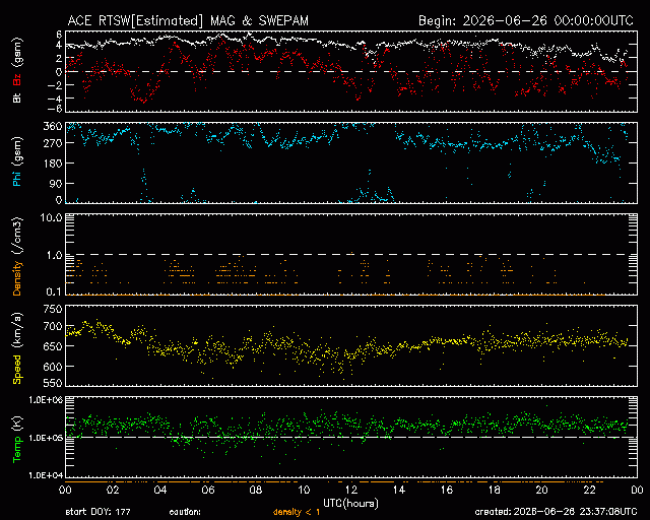Click the "UTC(hours)" x-axis title
Viewport: 650px width, 520px height.
click(x=351, y=503)
